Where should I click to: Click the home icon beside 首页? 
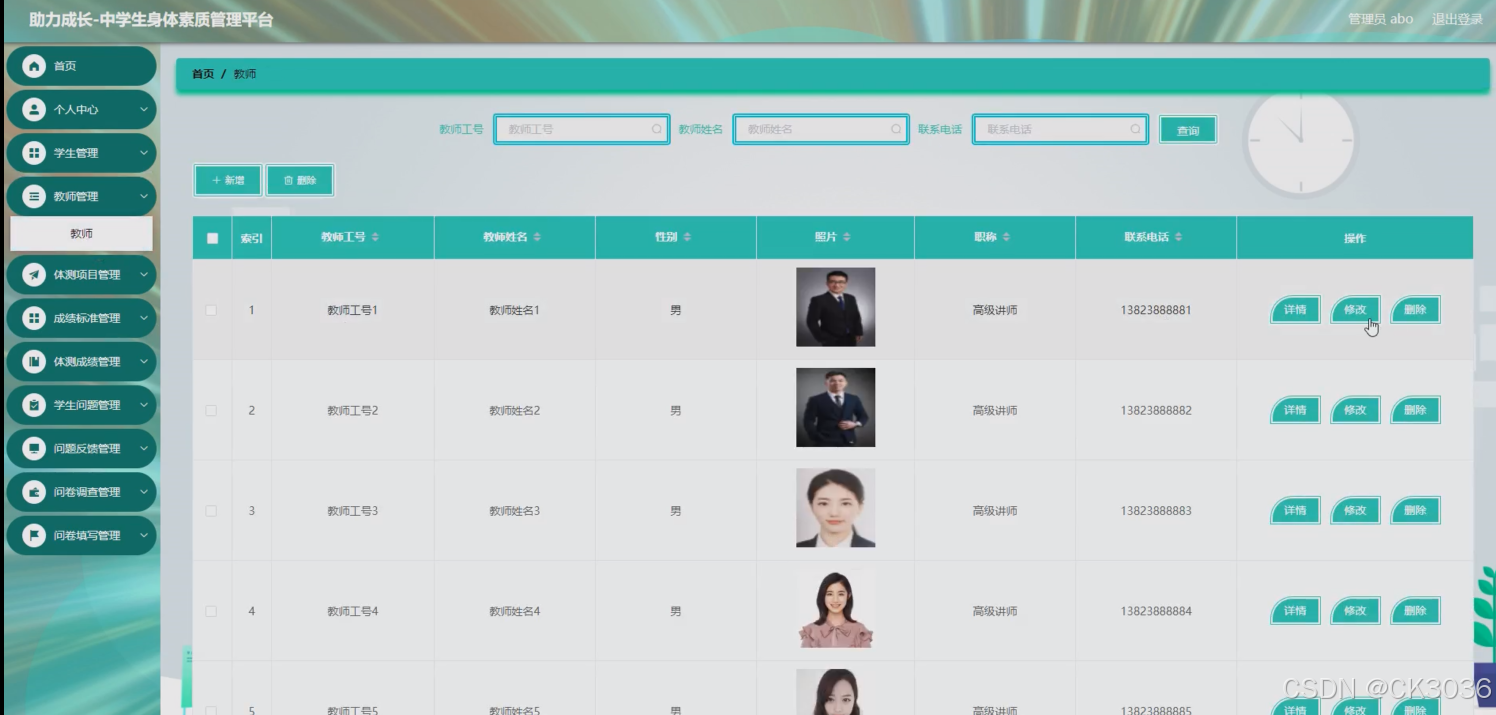point(35,66)
